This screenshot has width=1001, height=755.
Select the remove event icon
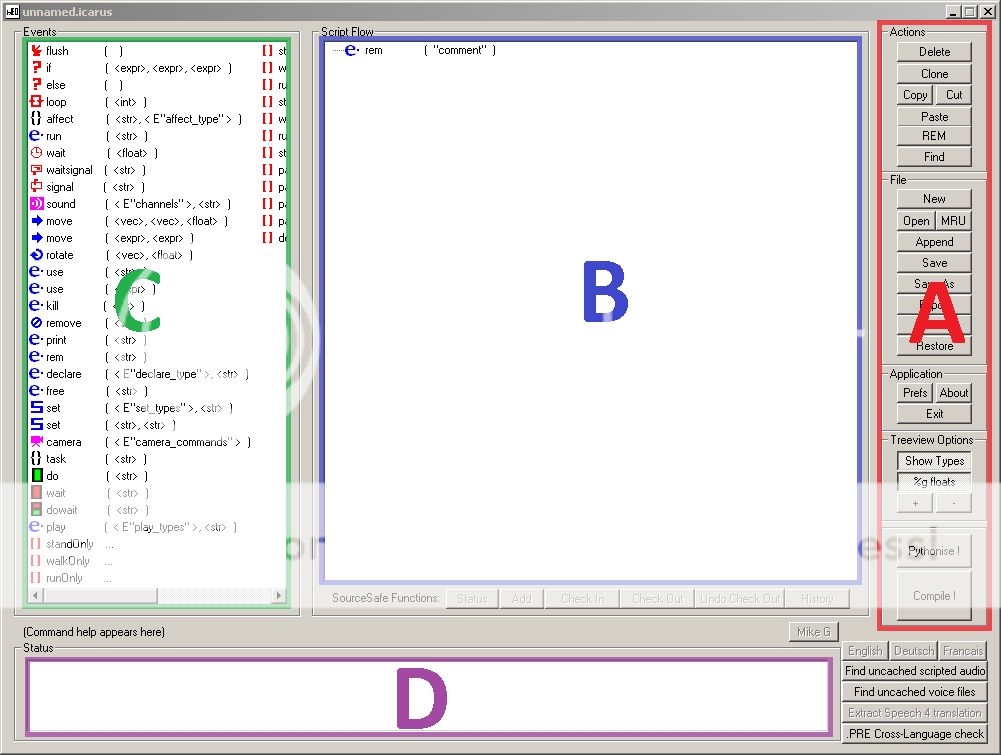(36, 323)
